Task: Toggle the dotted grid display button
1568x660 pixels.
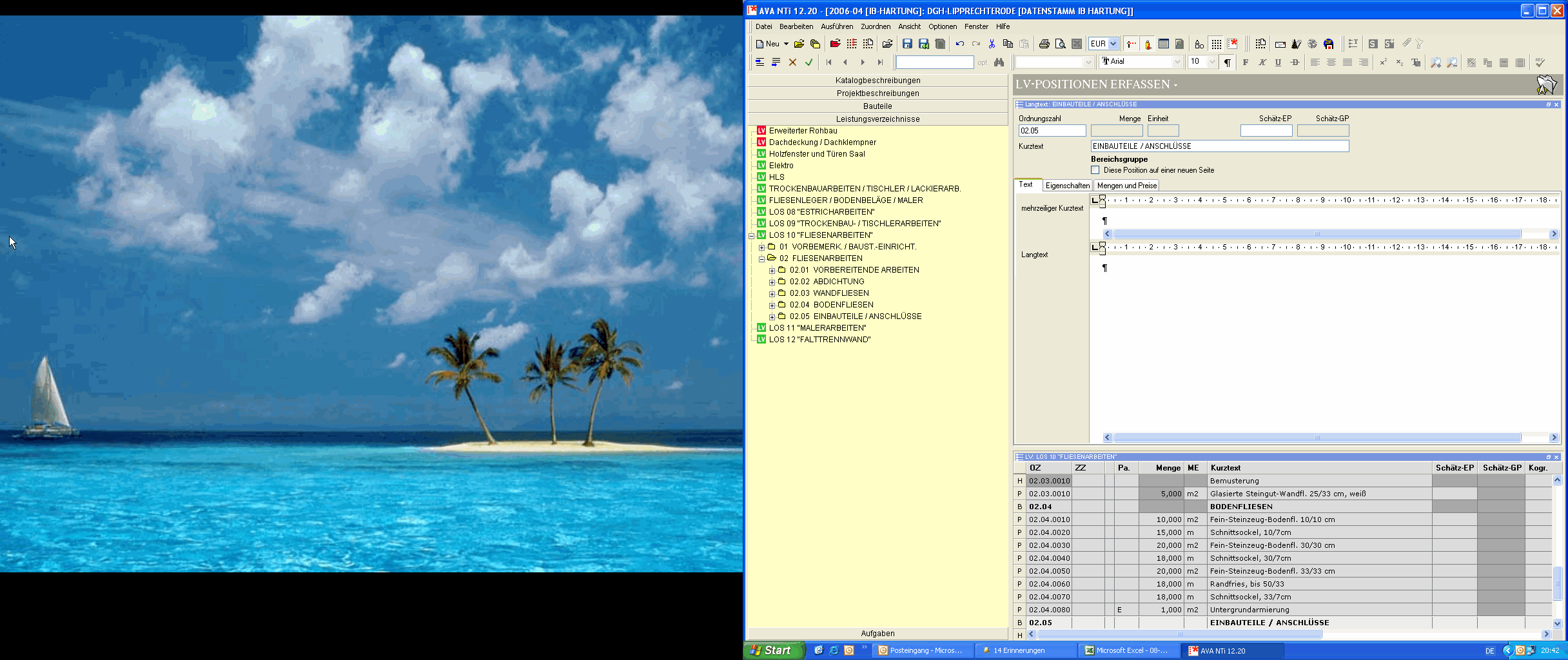Action: (1216, 44)
